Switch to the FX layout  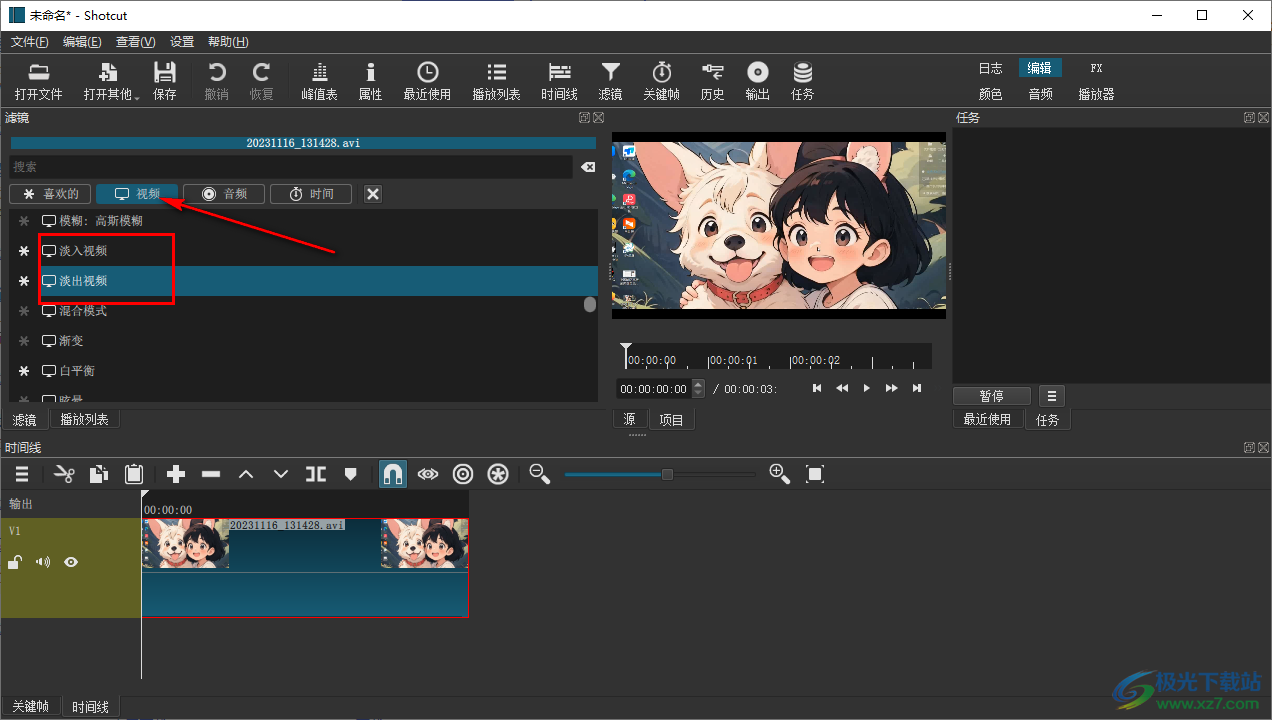tap(1096, 68)
